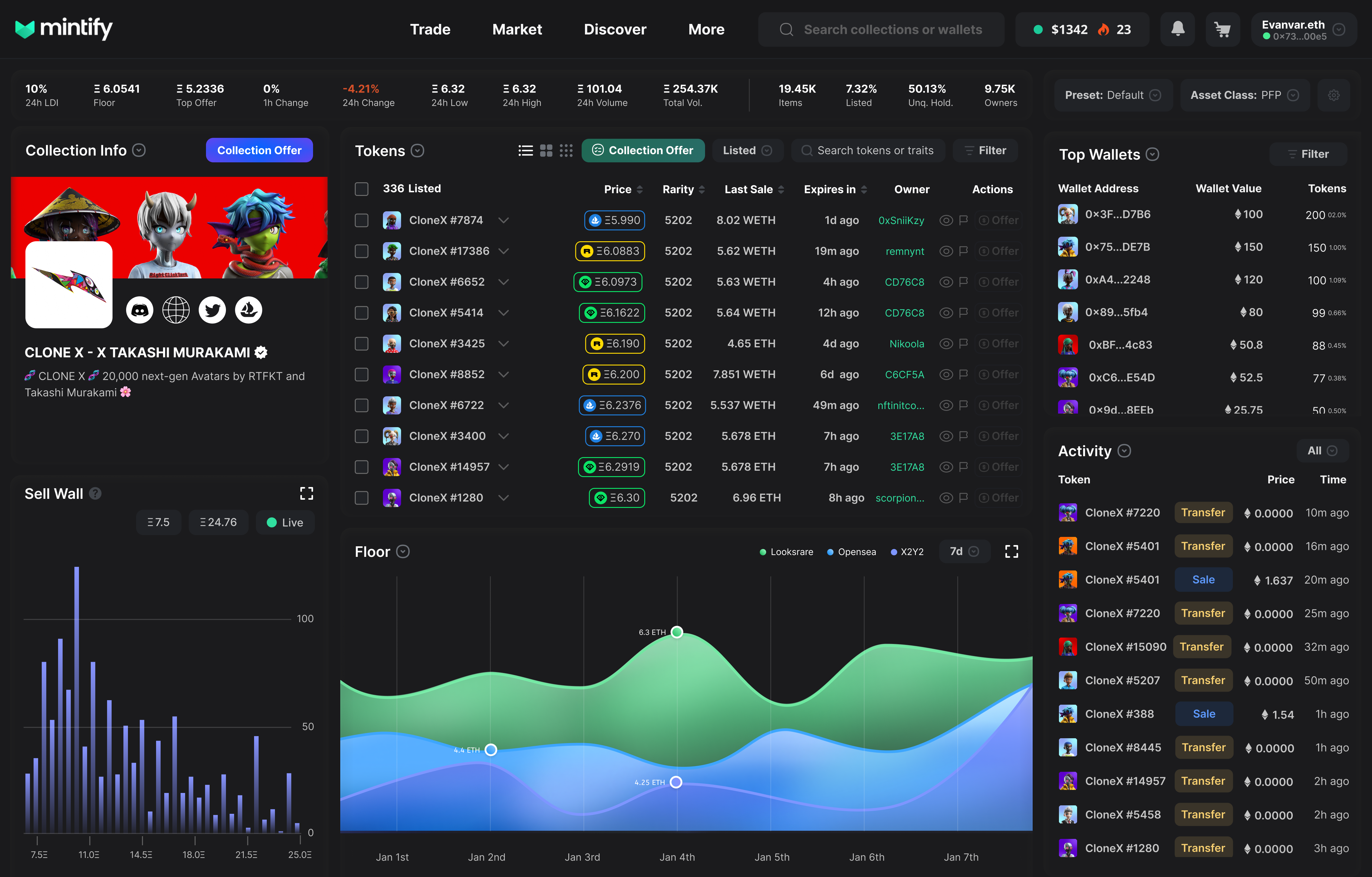Open the Tokens Filter button
The image size is (1372, 877).
click(985, 150)
